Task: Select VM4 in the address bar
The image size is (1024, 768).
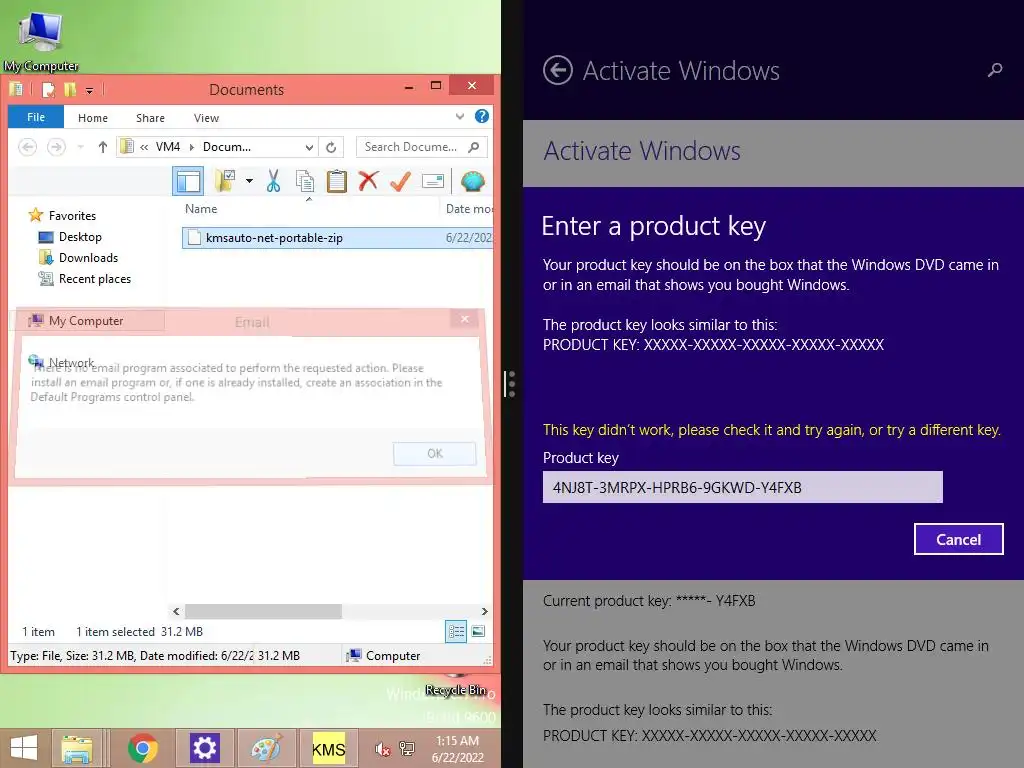Action: pyautogui.click(x=168, y=147)
